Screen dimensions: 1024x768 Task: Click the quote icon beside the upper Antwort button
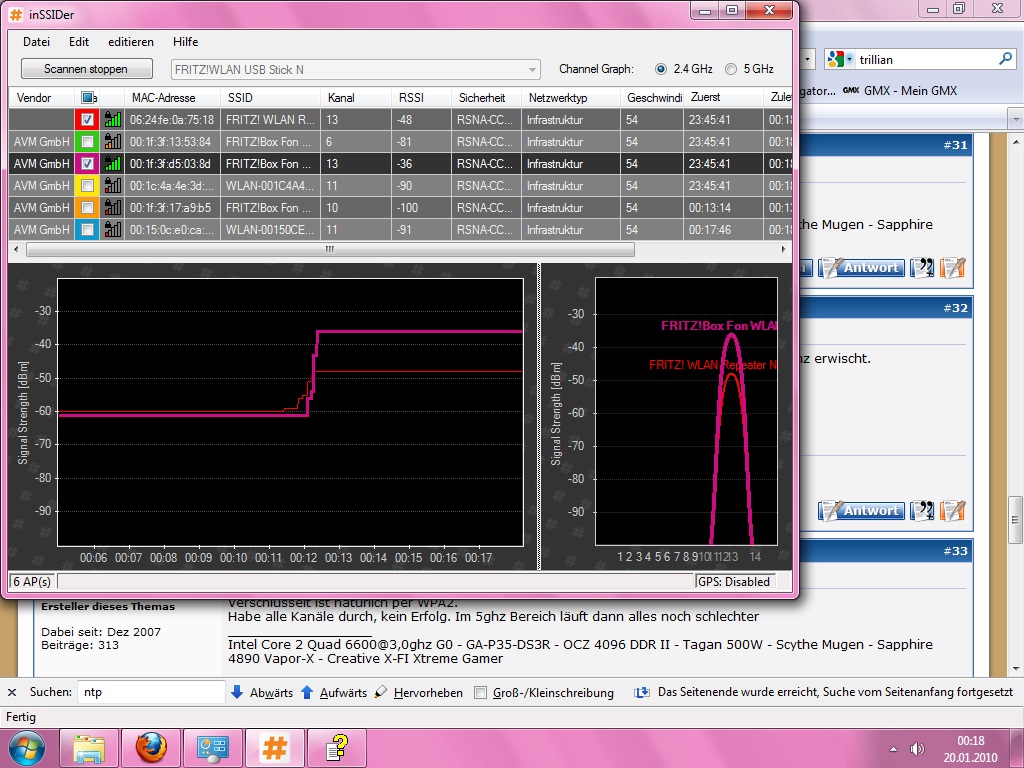922,268
